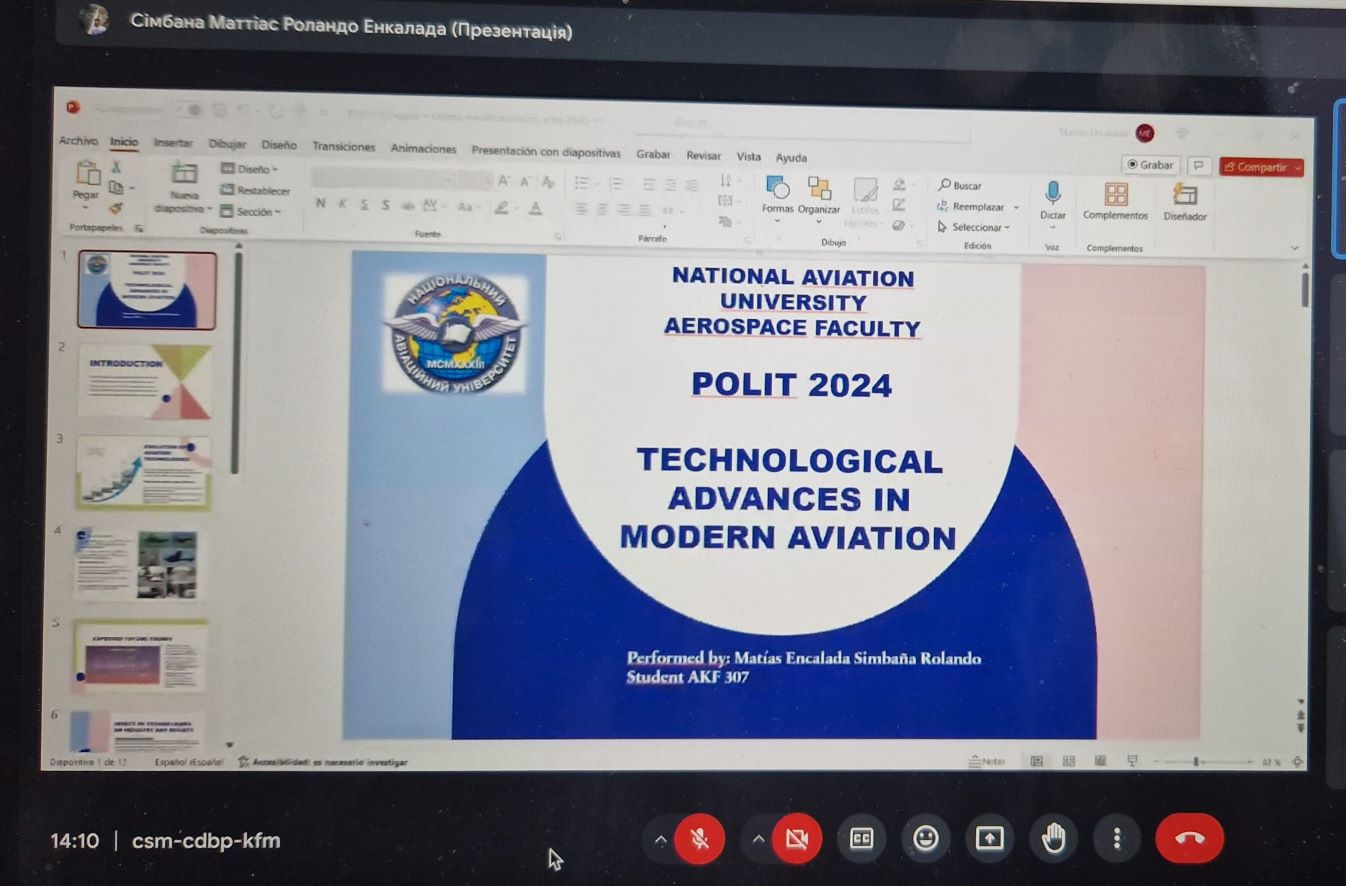
Task: Adjust the zoom slider in status bar
Action: pos(1196,762)
